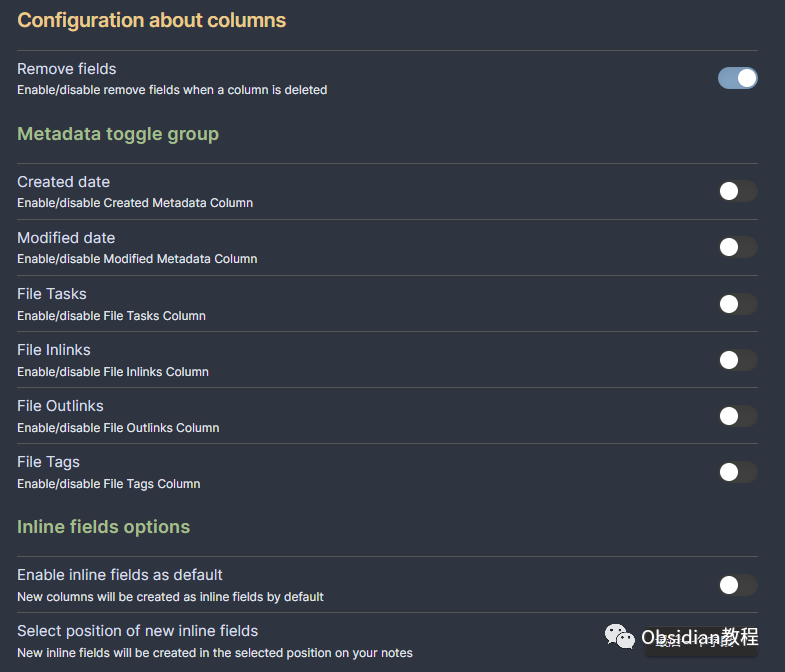Image resolution: width=785 pixels, height=672 pixels.
Task: Turn on Modified date metadata column
Action: coord(737,247)
